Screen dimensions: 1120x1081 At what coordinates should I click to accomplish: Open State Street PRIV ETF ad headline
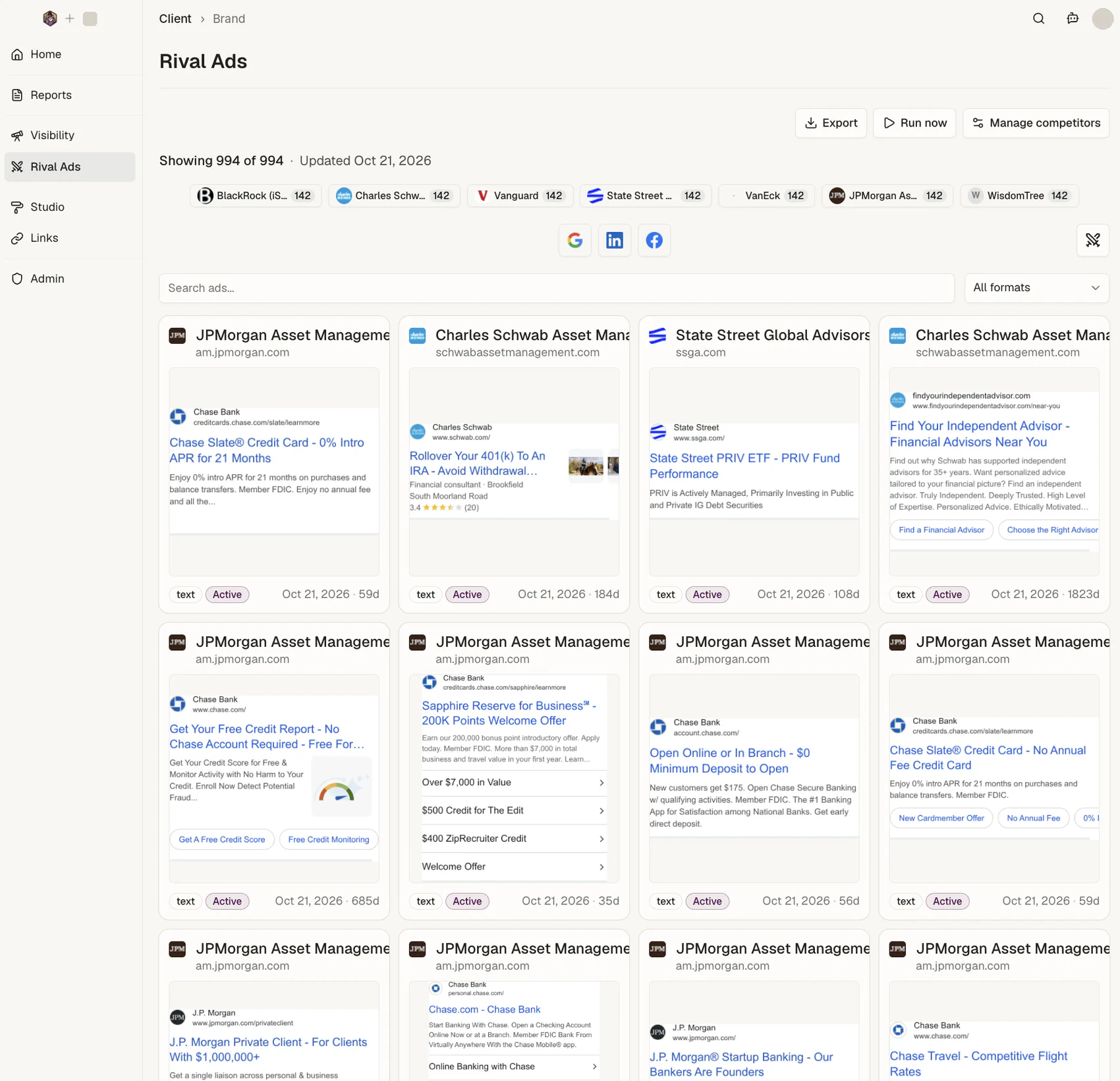(x=744, y=466)
